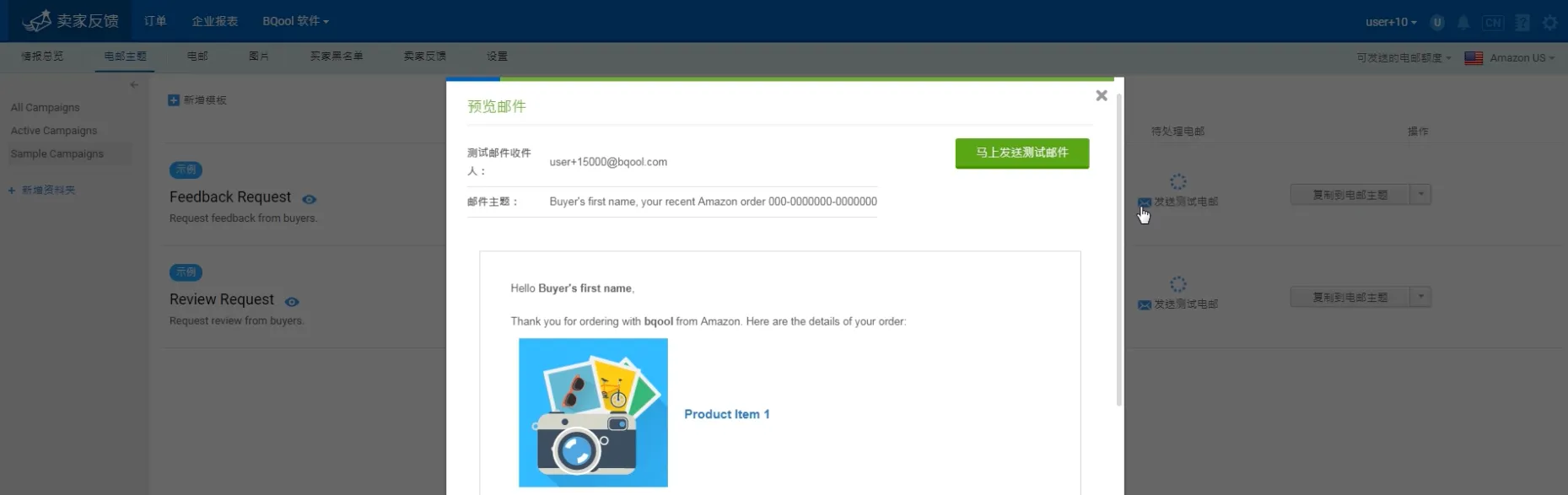This screenshot has height=495, width=1568.
Task: Collapse the sidebar with the left arrow
Action: [x=134, y=84]
